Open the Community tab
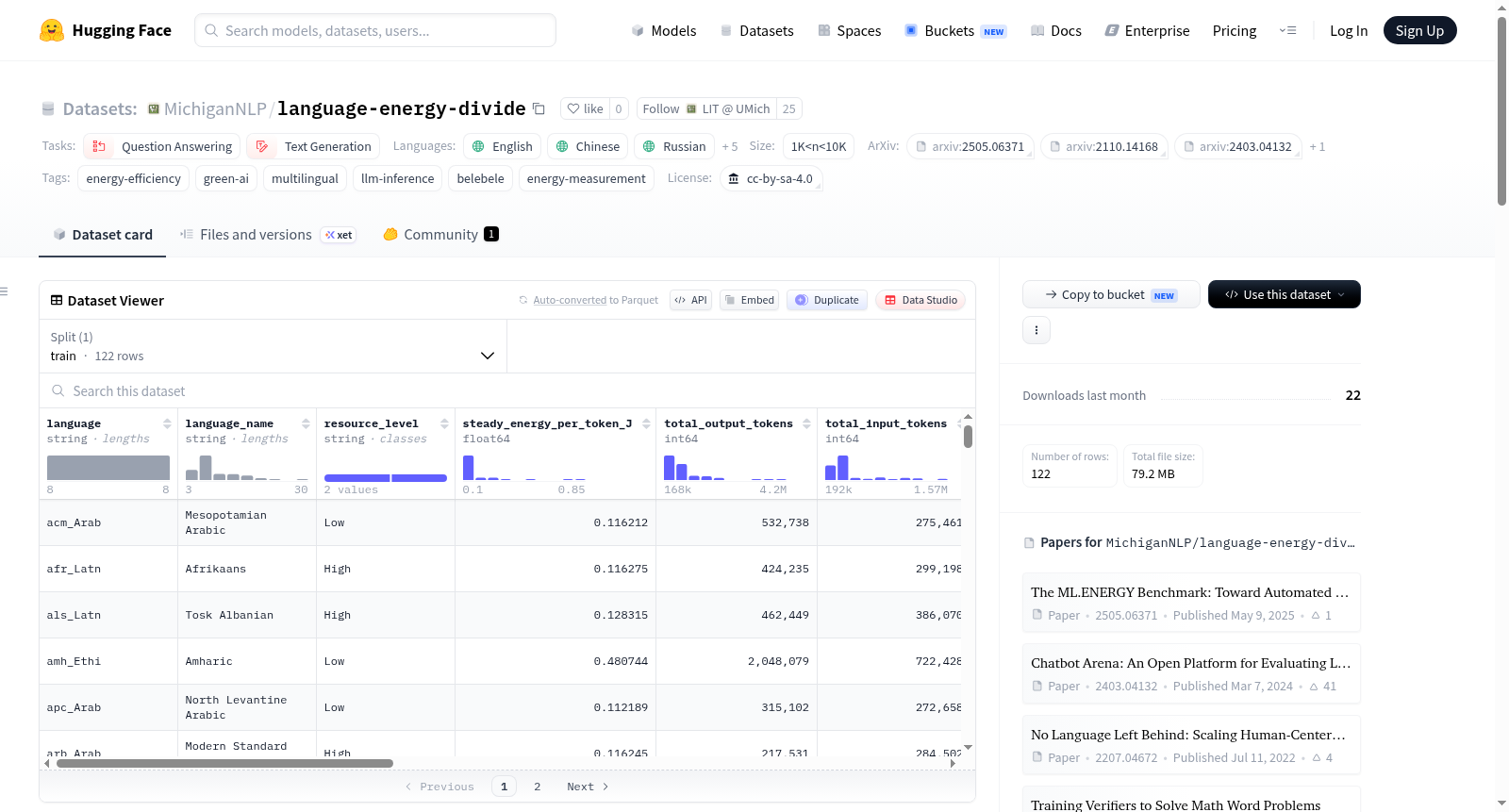The image size is (1509, 812). pyautogui.click(x=440, y=235)
